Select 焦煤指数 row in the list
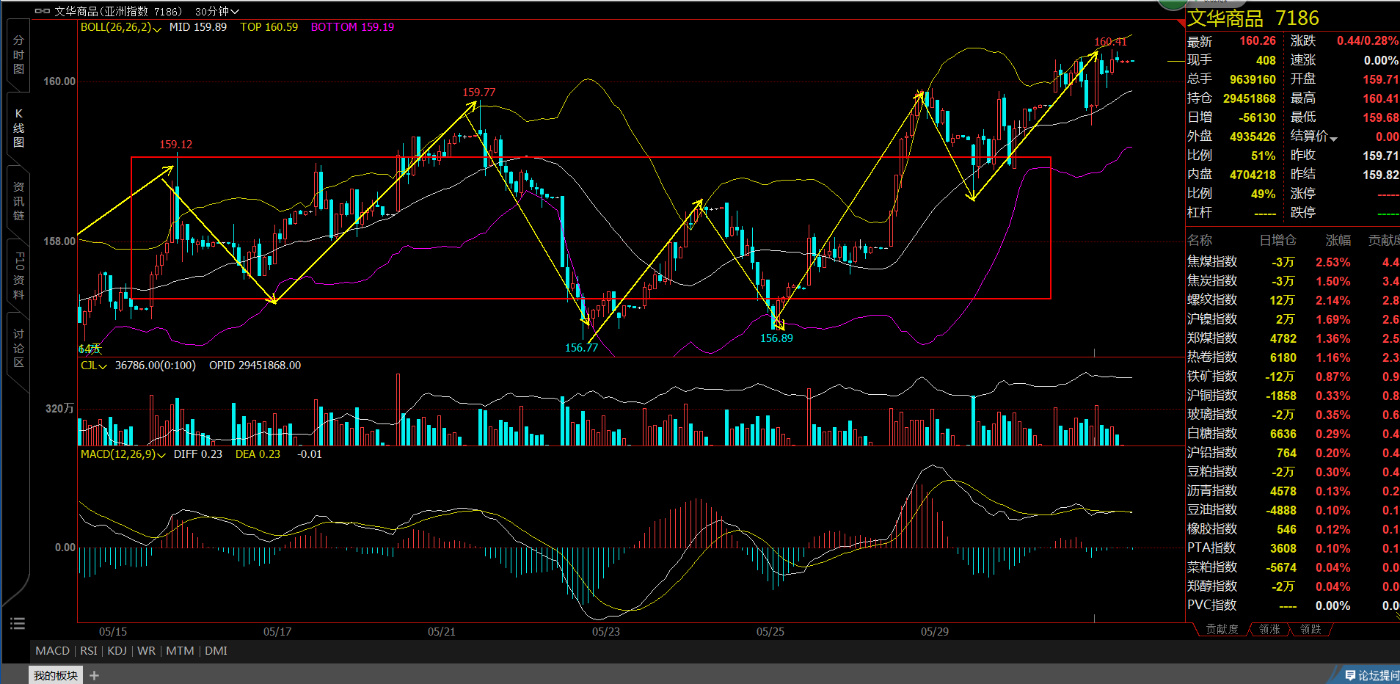The width and height of the screenshot is (1400, 684). click(x=1212, y=261)
